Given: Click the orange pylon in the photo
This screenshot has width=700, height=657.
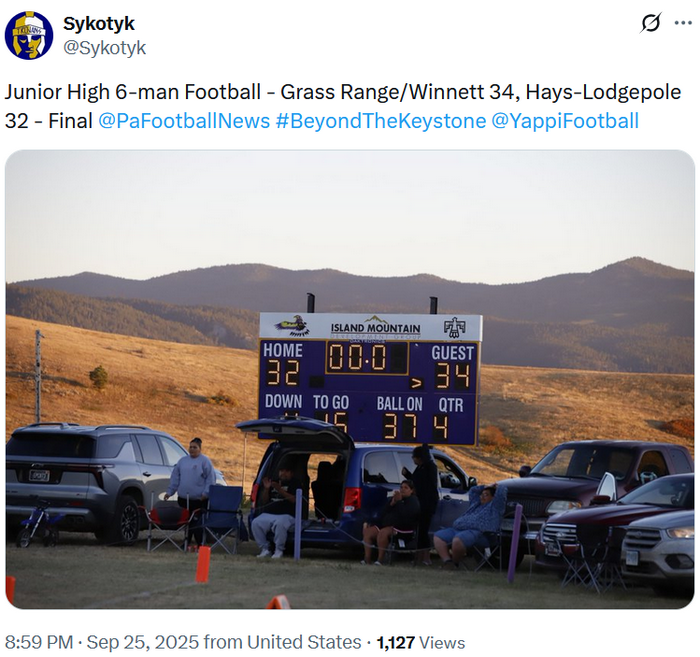Looking at the screenshot, I should click(203, 564).
